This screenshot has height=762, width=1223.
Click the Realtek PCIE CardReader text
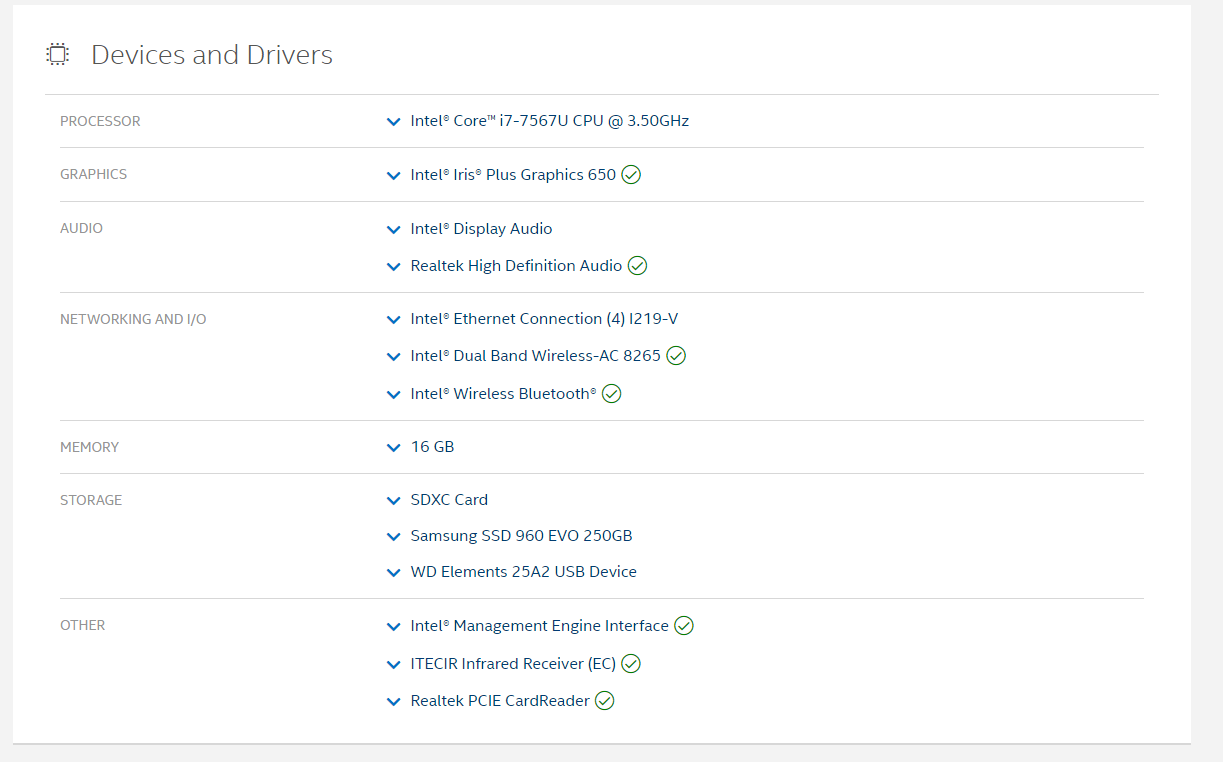(500, 701)
